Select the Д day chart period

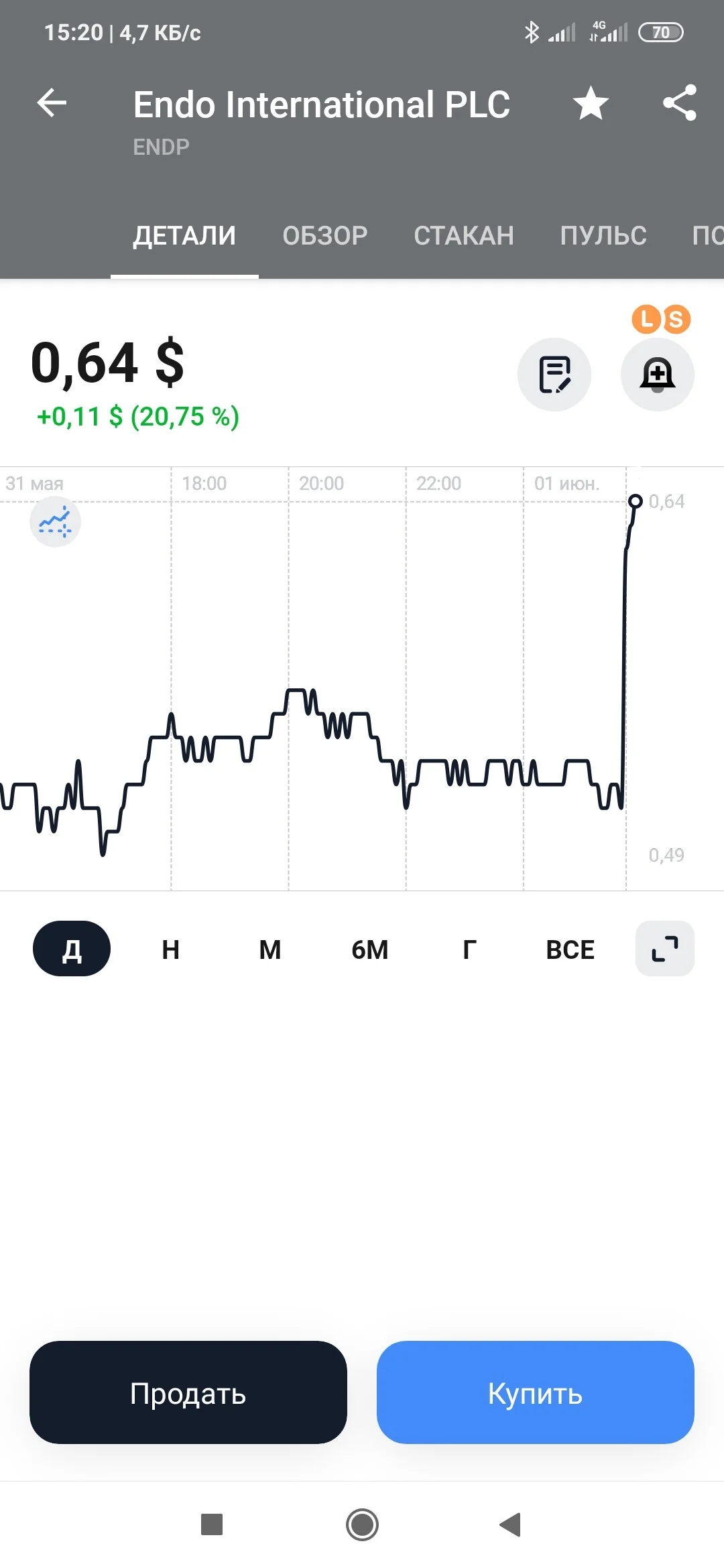(x=72, y=949)
